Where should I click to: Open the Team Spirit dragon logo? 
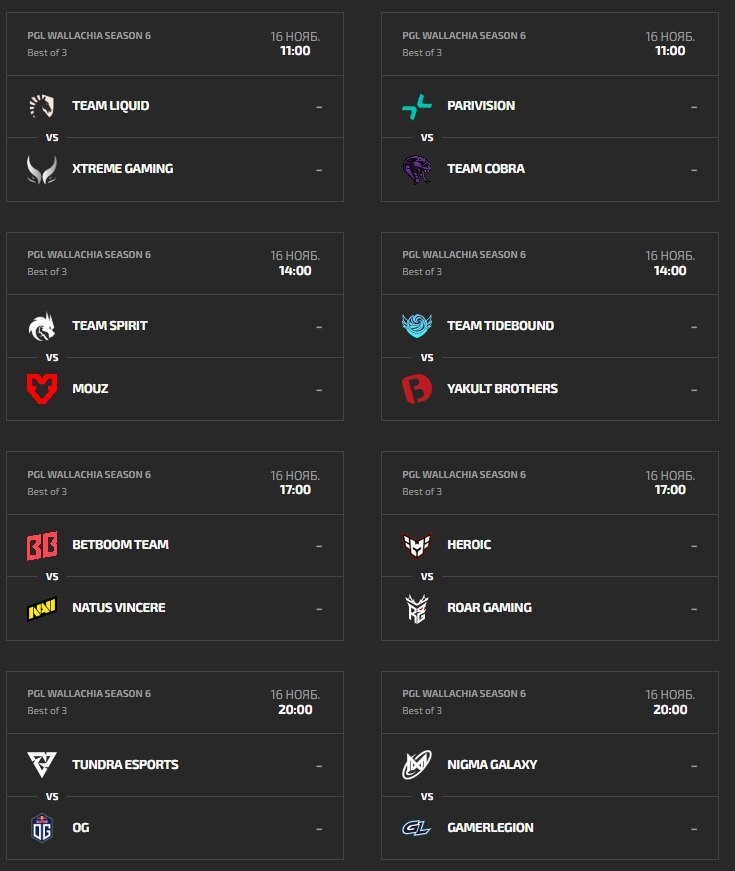point(42,326)
